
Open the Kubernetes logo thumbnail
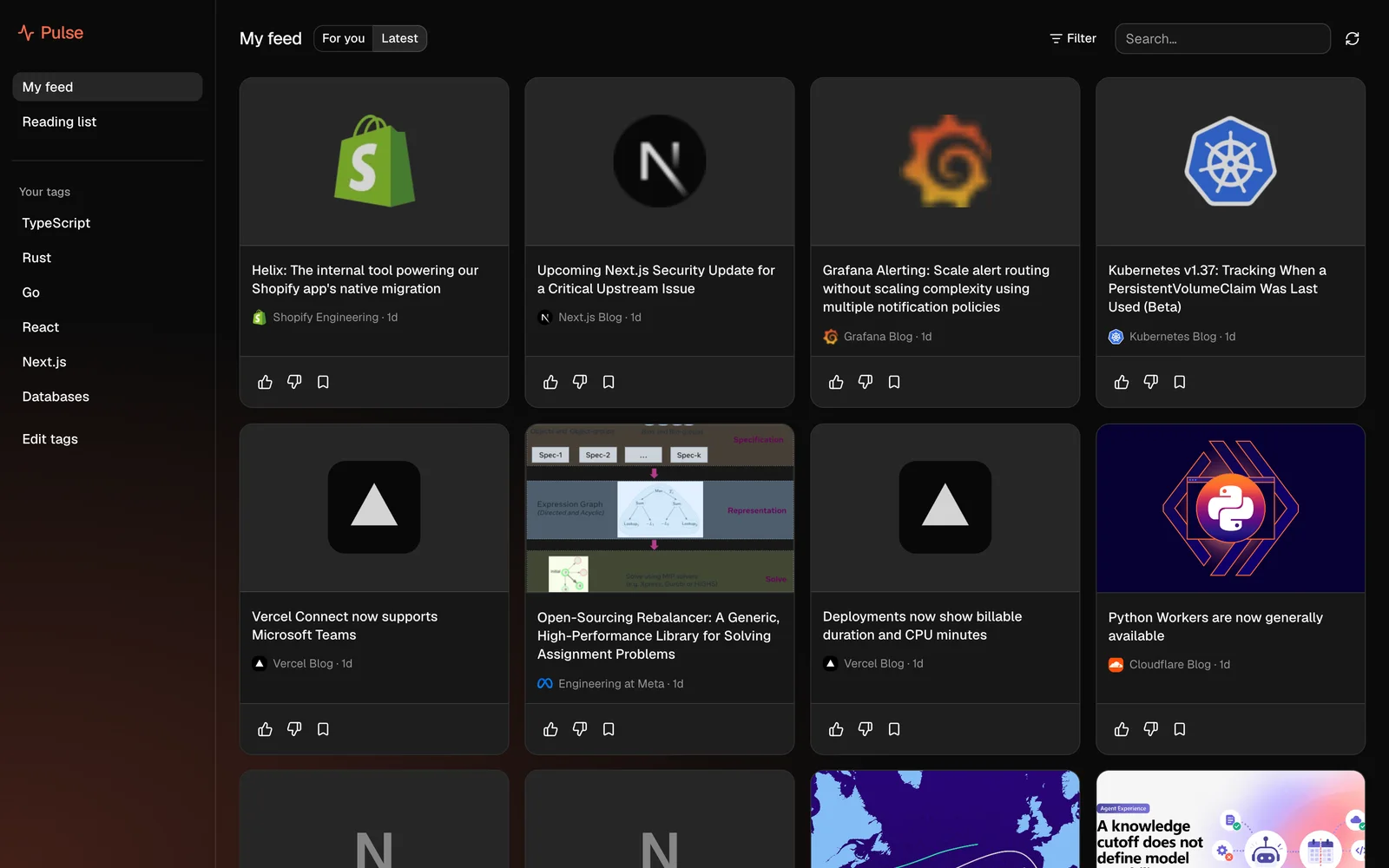point(1230,161)
